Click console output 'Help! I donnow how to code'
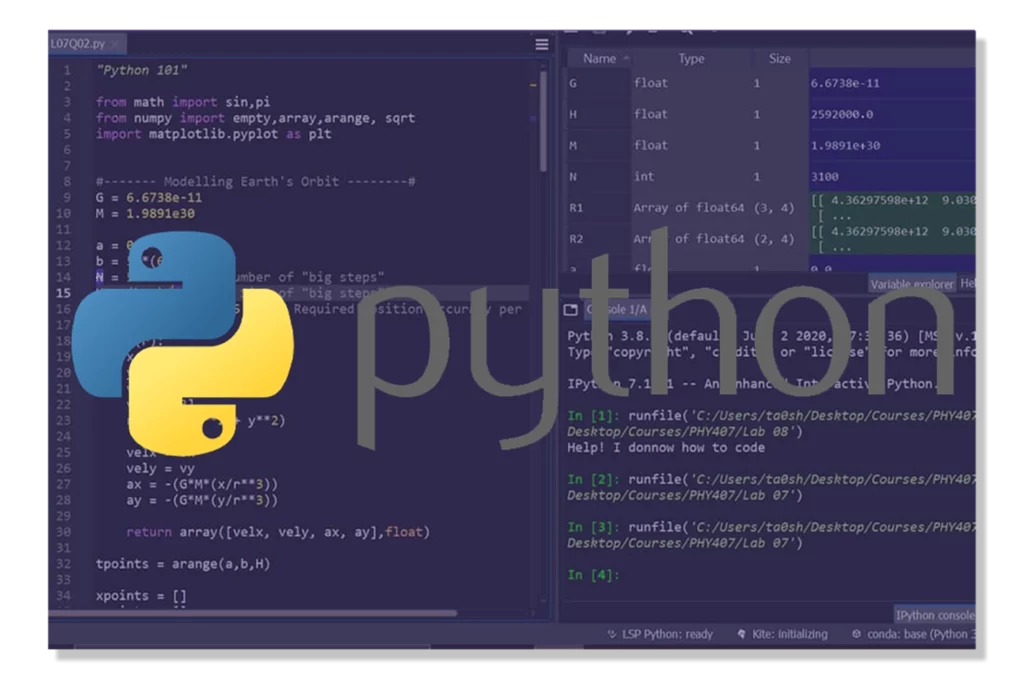The height and width of the screenshot is (680, 1024). 665,448
